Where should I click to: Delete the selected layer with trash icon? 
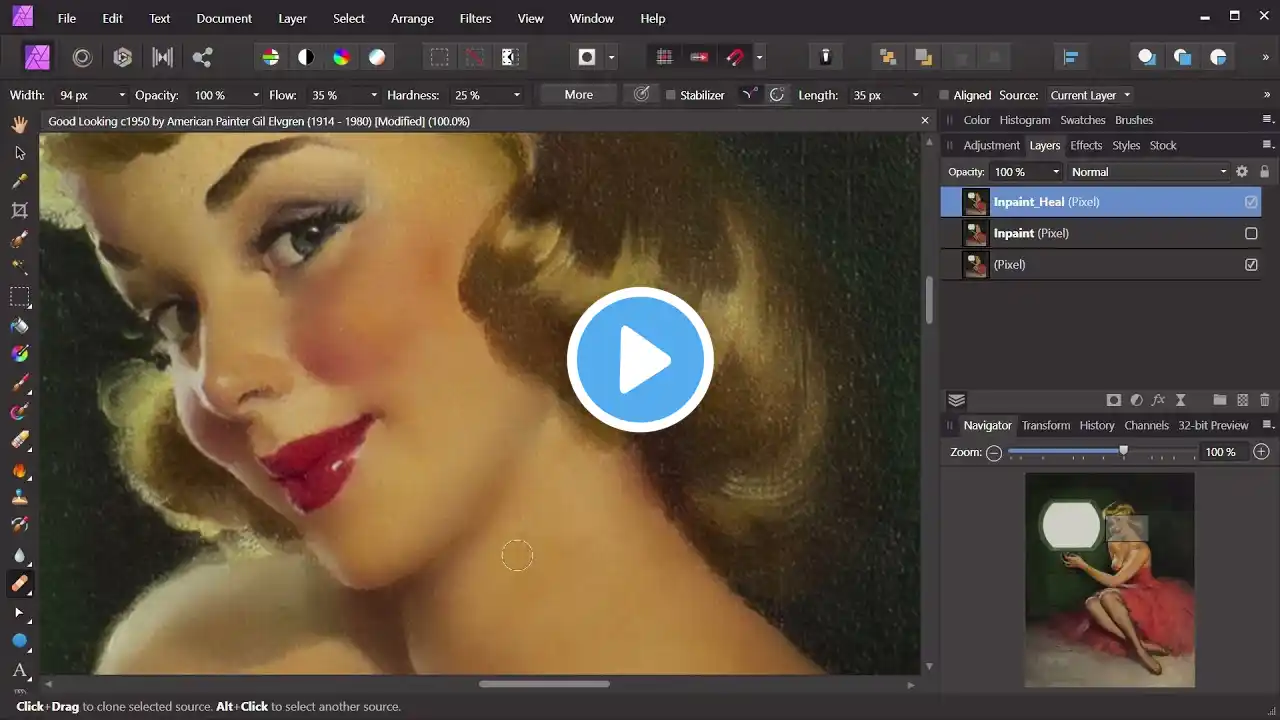tap(1265, 400)
